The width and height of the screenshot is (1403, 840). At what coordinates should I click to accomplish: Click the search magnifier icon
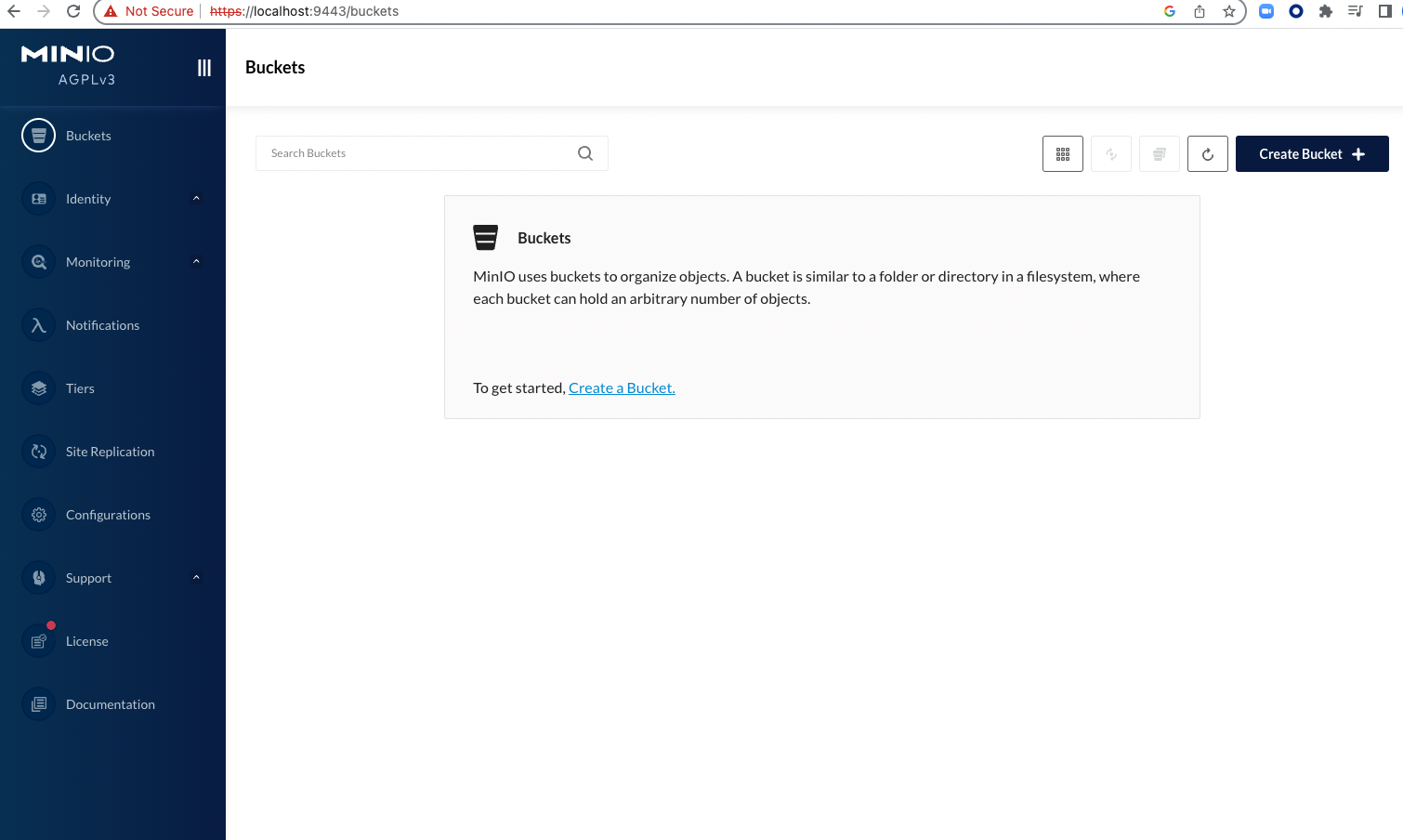click(x=585, y=153)
